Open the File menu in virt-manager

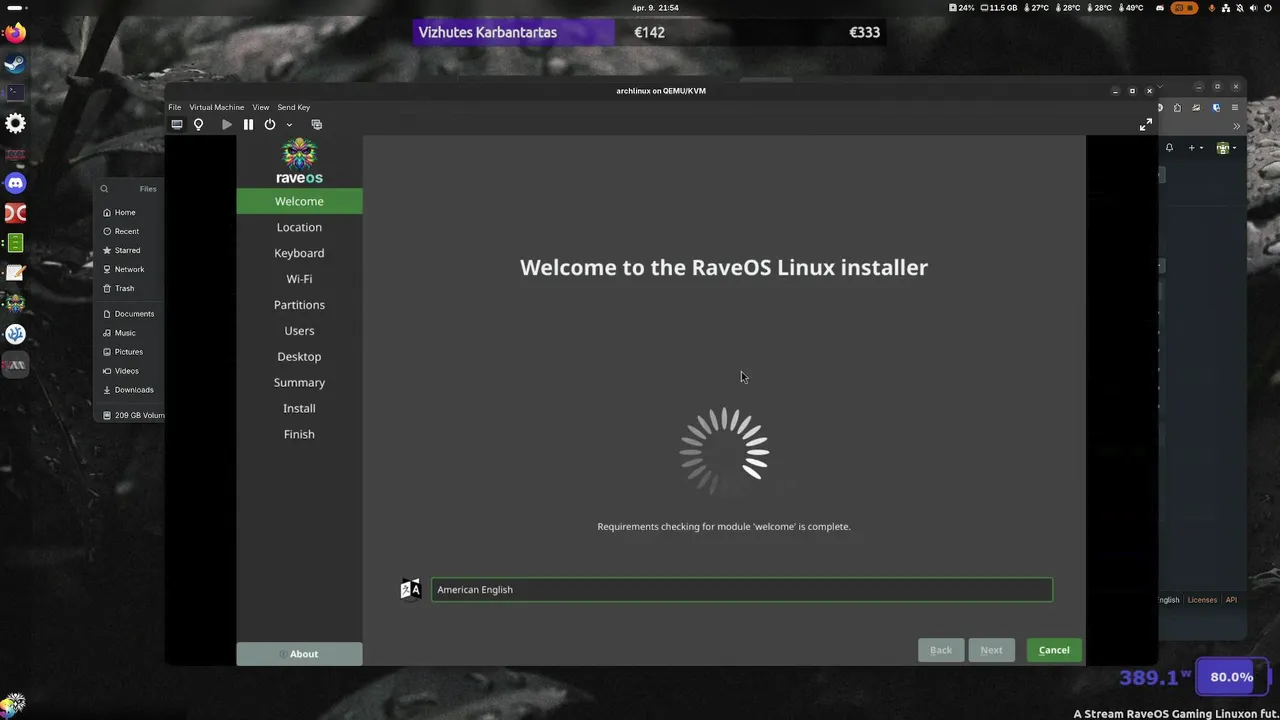175,107
